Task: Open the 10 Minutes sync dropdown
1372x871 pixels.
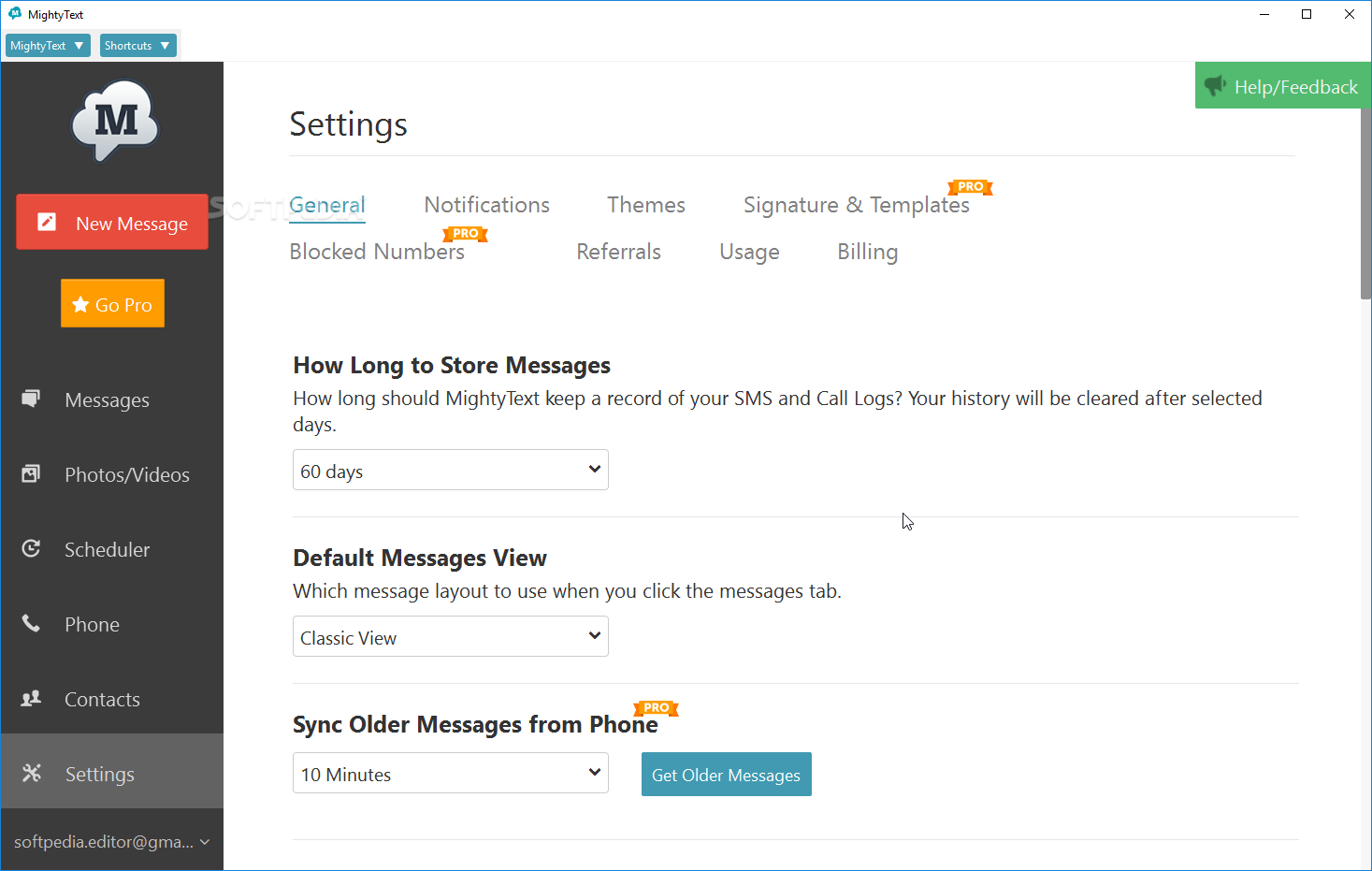Action: tap(451, 773)
